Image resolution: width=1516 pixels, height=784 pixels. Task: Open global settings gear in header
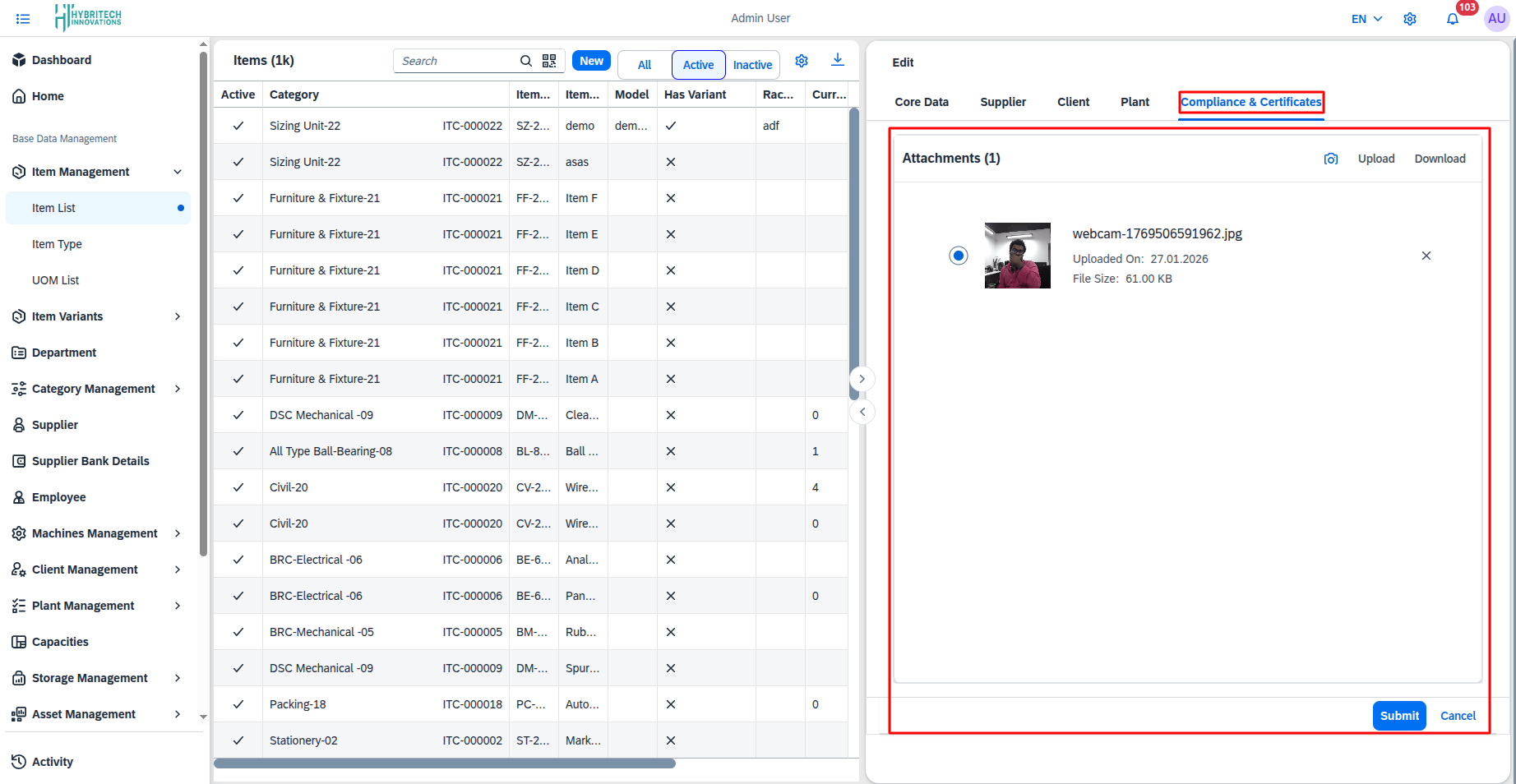click(x=1409, y=19)
